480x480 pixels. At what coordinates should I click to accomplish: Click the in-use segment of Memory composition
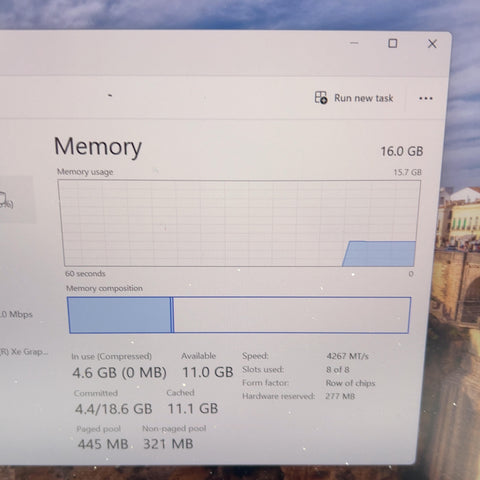pos(120,315)
